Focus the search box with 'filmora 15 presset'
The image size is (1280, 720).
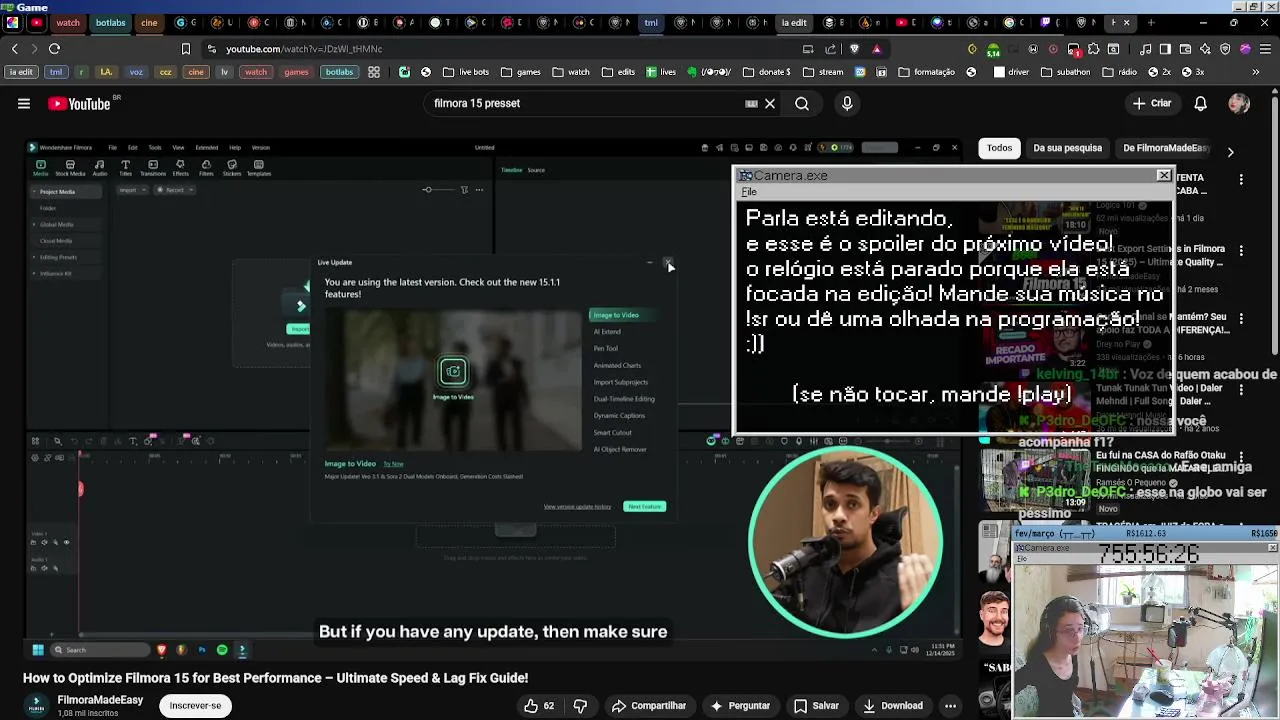click(x=585, y=103)
